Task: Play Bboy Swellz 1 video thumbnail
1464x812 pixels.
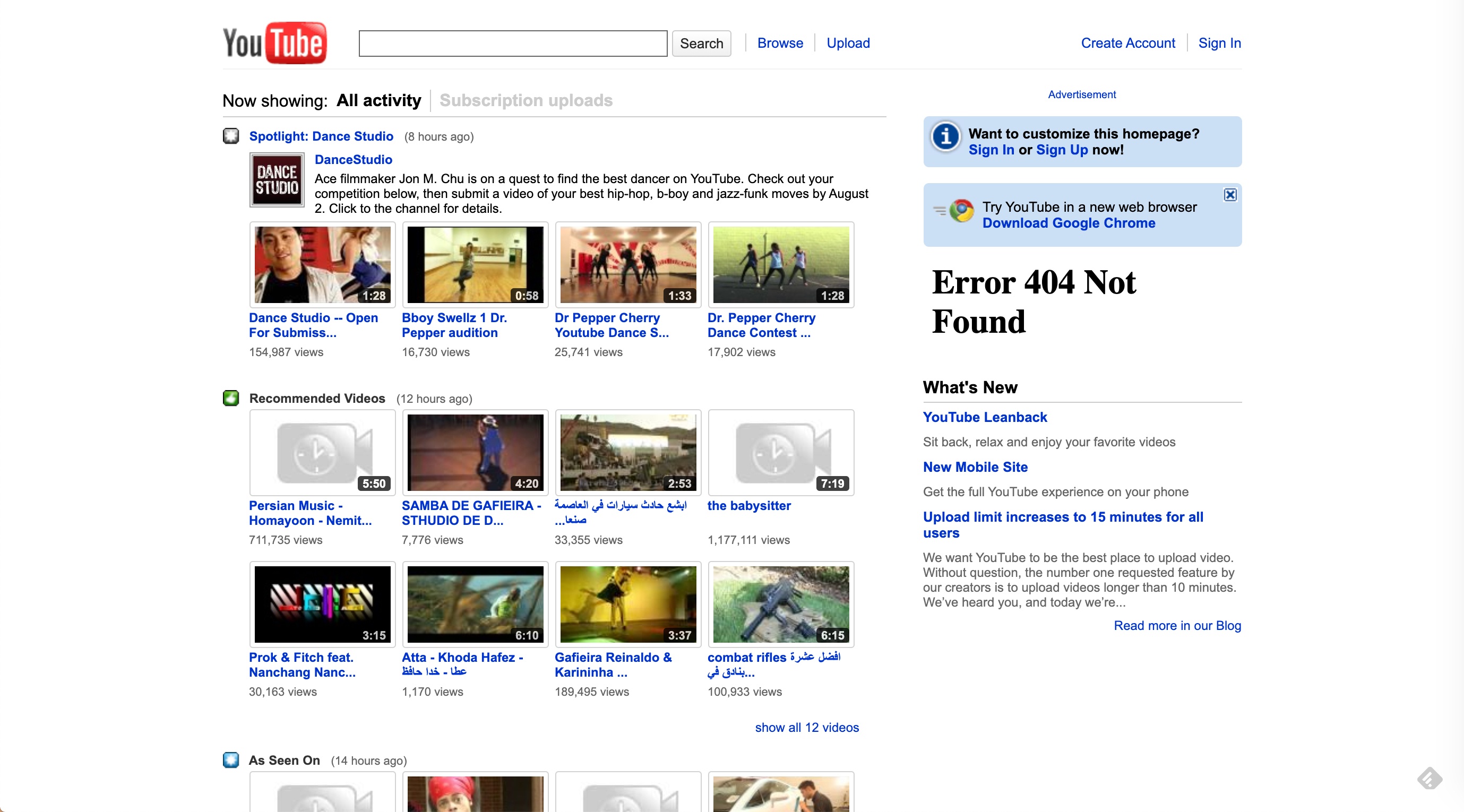Action: pos(475,265)
